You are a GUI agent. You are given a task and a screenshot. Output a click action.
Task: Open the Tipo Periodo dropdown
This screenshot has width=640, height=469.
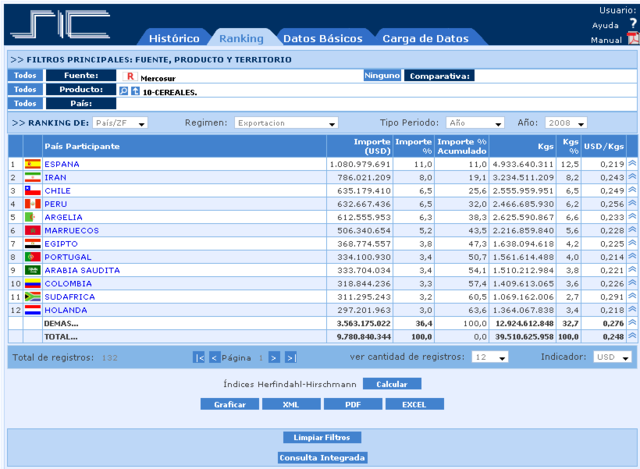click(x=475, y=123)
